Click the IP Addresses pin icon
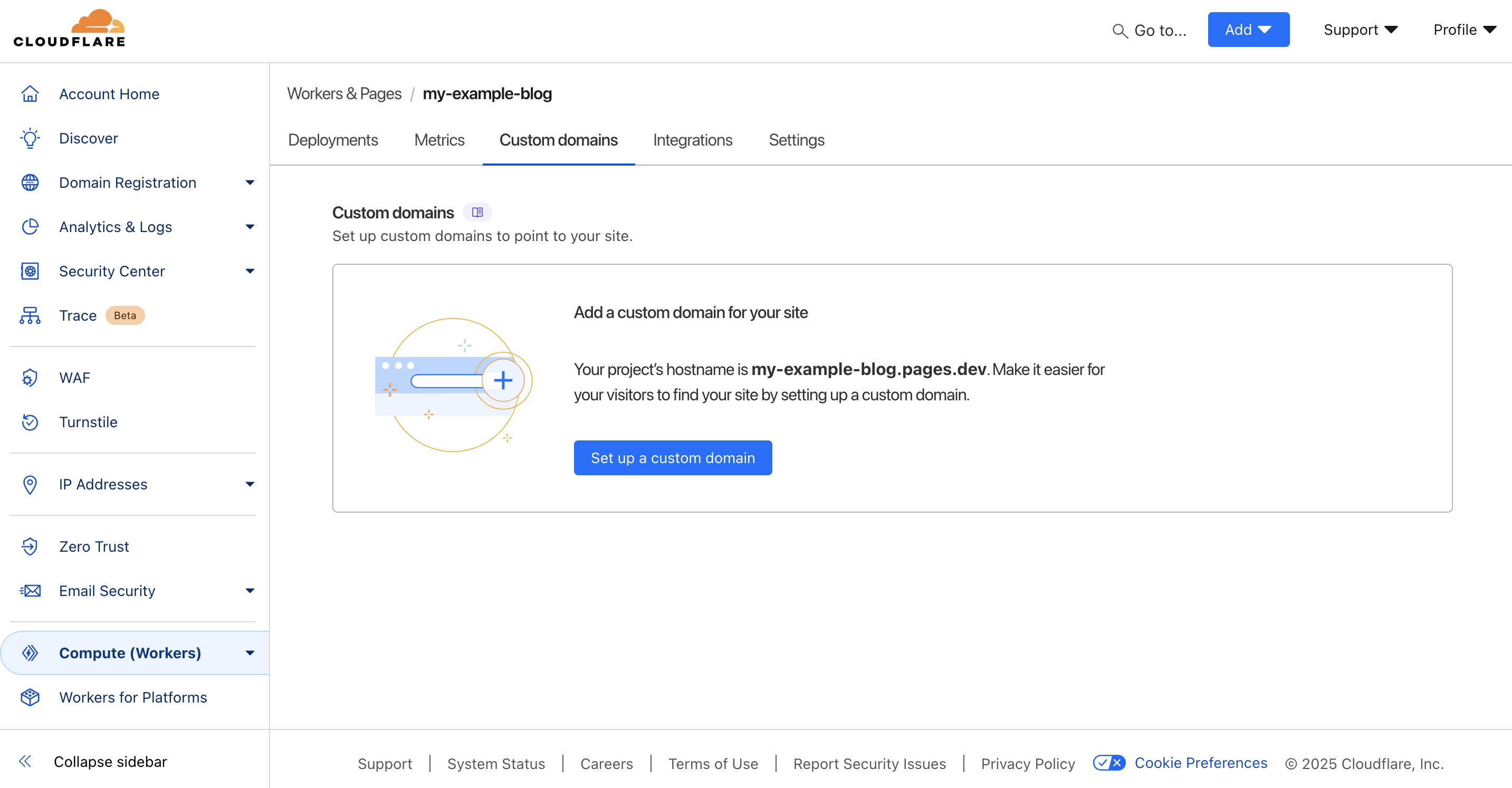Screen dimensions: 1512x788 30,485
